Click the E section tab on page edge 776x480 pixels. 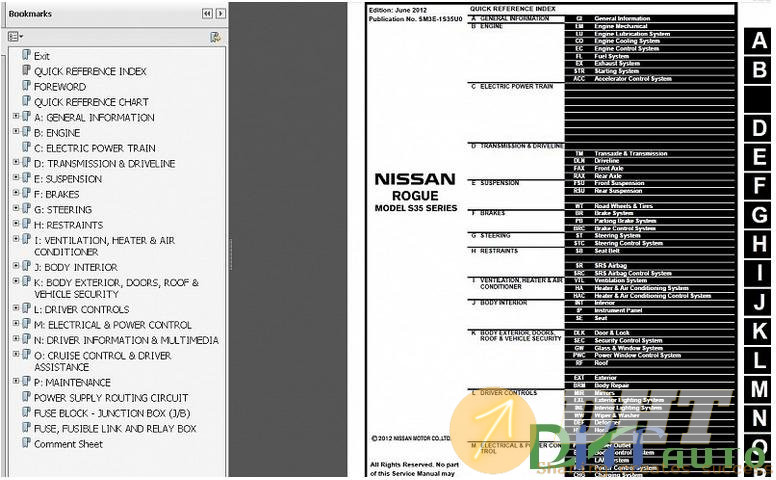pos(759,157)
